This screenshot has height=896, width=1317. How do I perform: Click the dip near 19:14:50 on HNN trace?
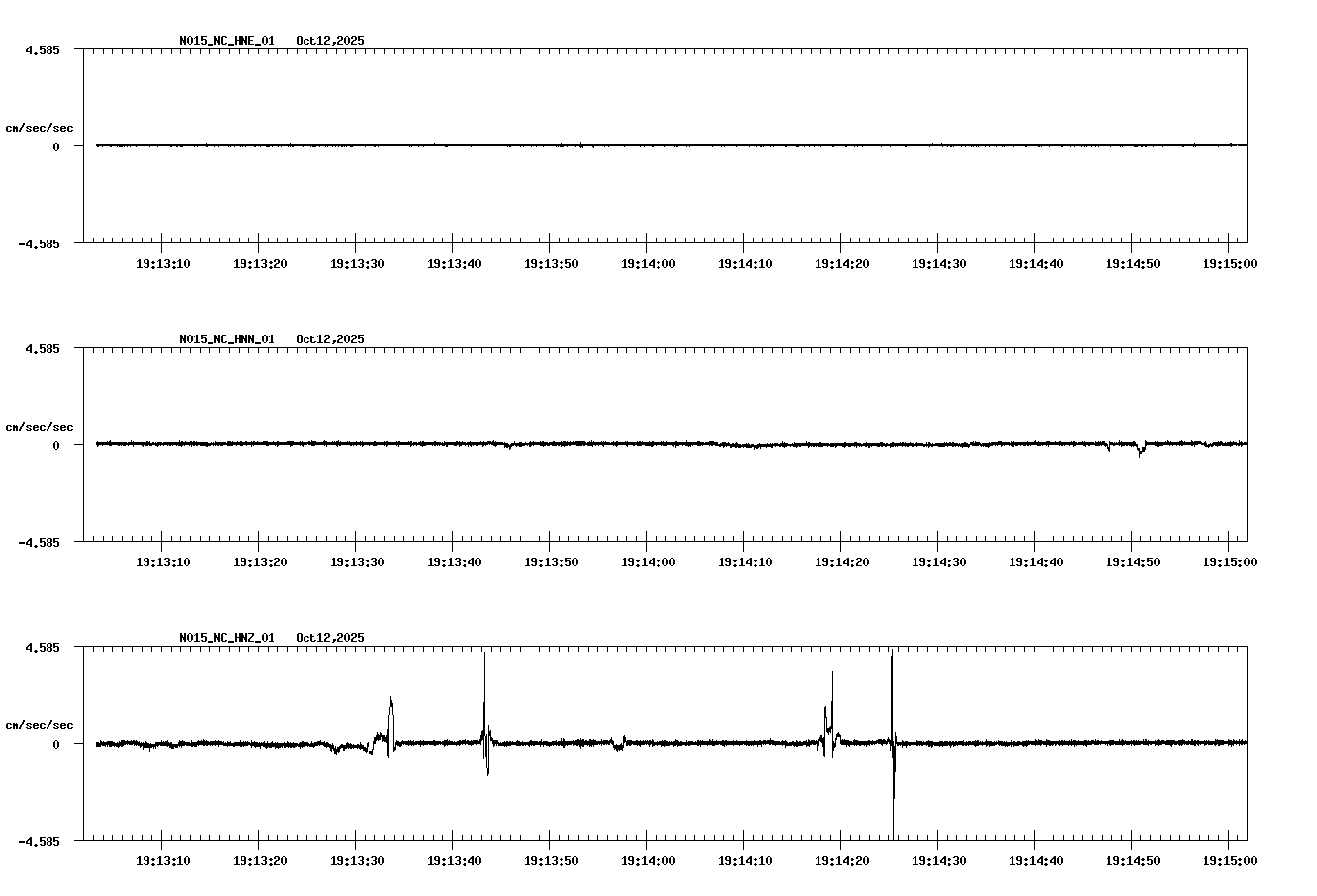click(x=1137, y=453)
